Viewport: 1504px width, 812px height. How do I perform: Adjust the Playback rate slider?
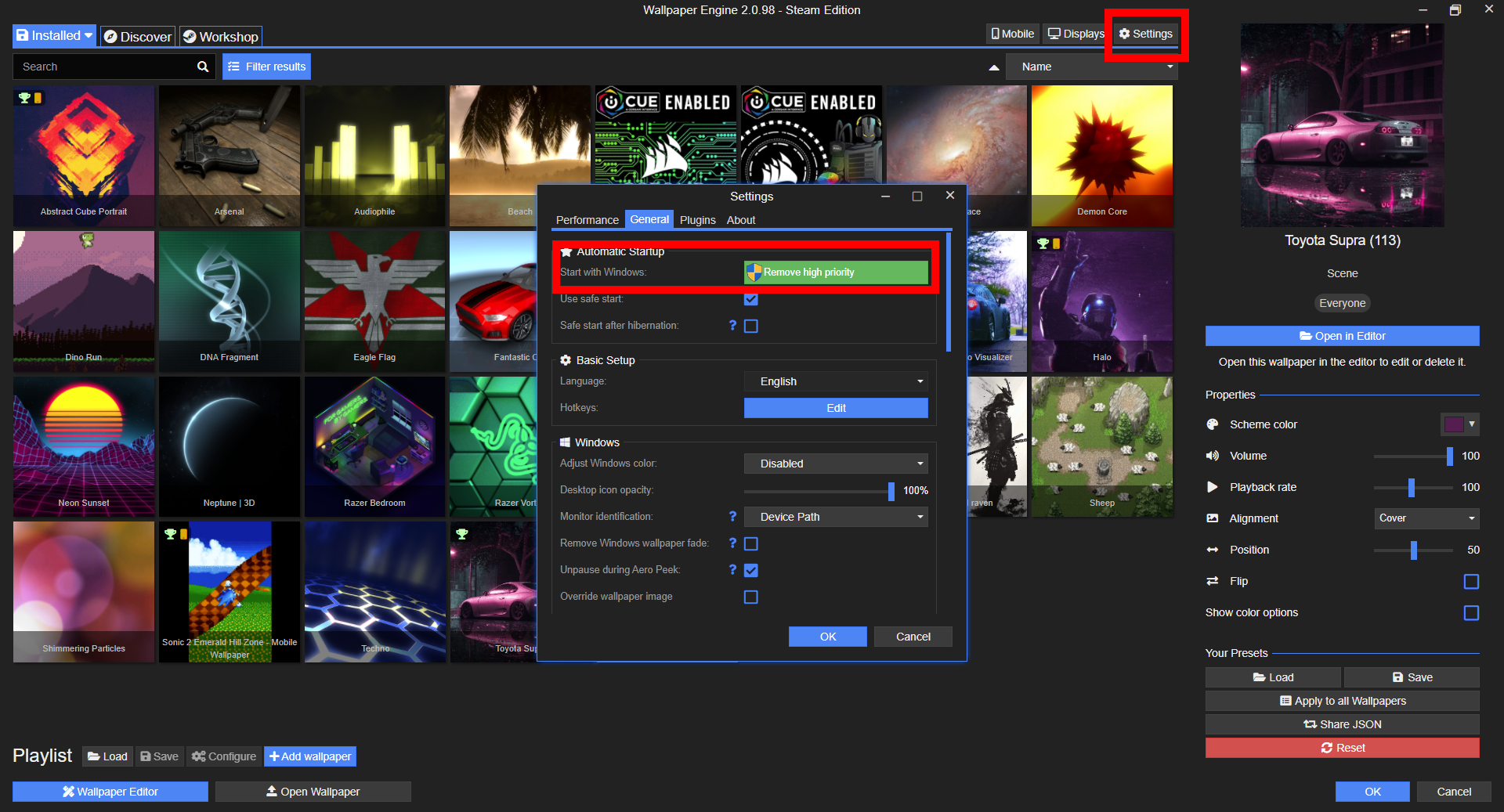click(1414, 487)
